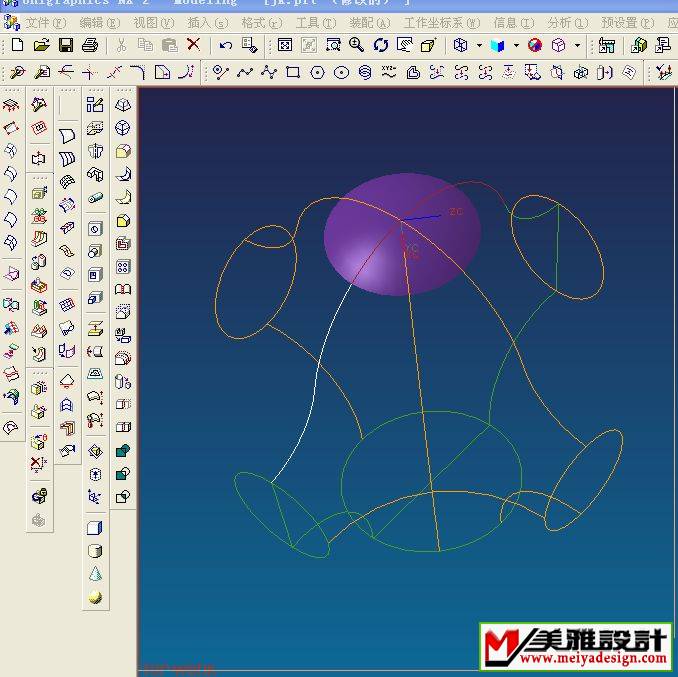Select the Zoom magnifier tool
The width and height of the screenshot is (678, 677).
pos(356,45)
